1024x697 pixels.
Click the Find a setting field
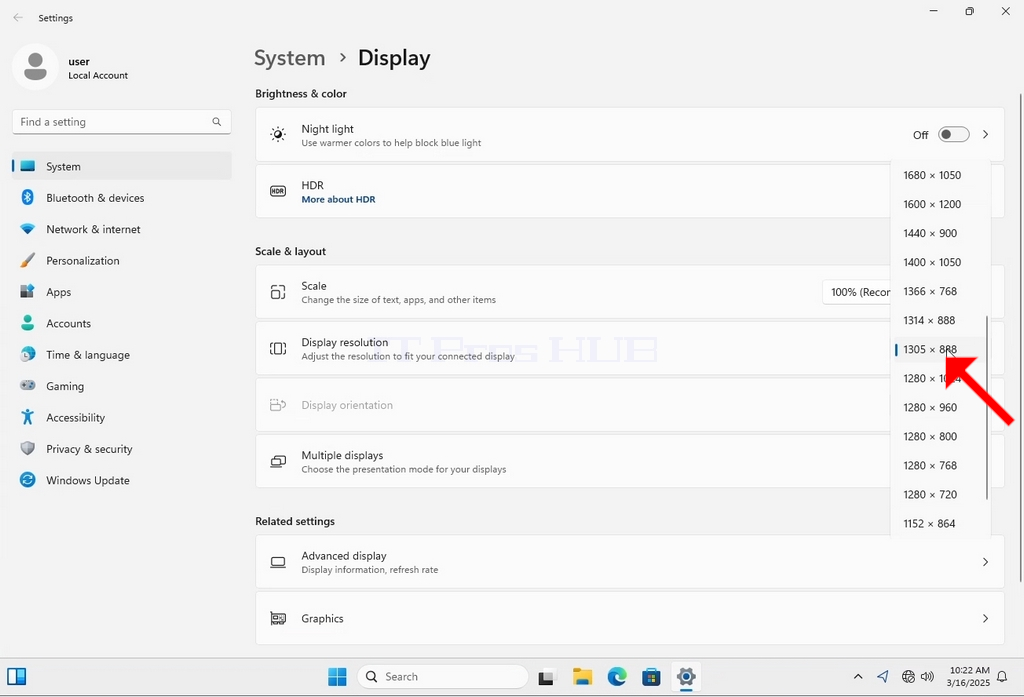coord(121,122)
